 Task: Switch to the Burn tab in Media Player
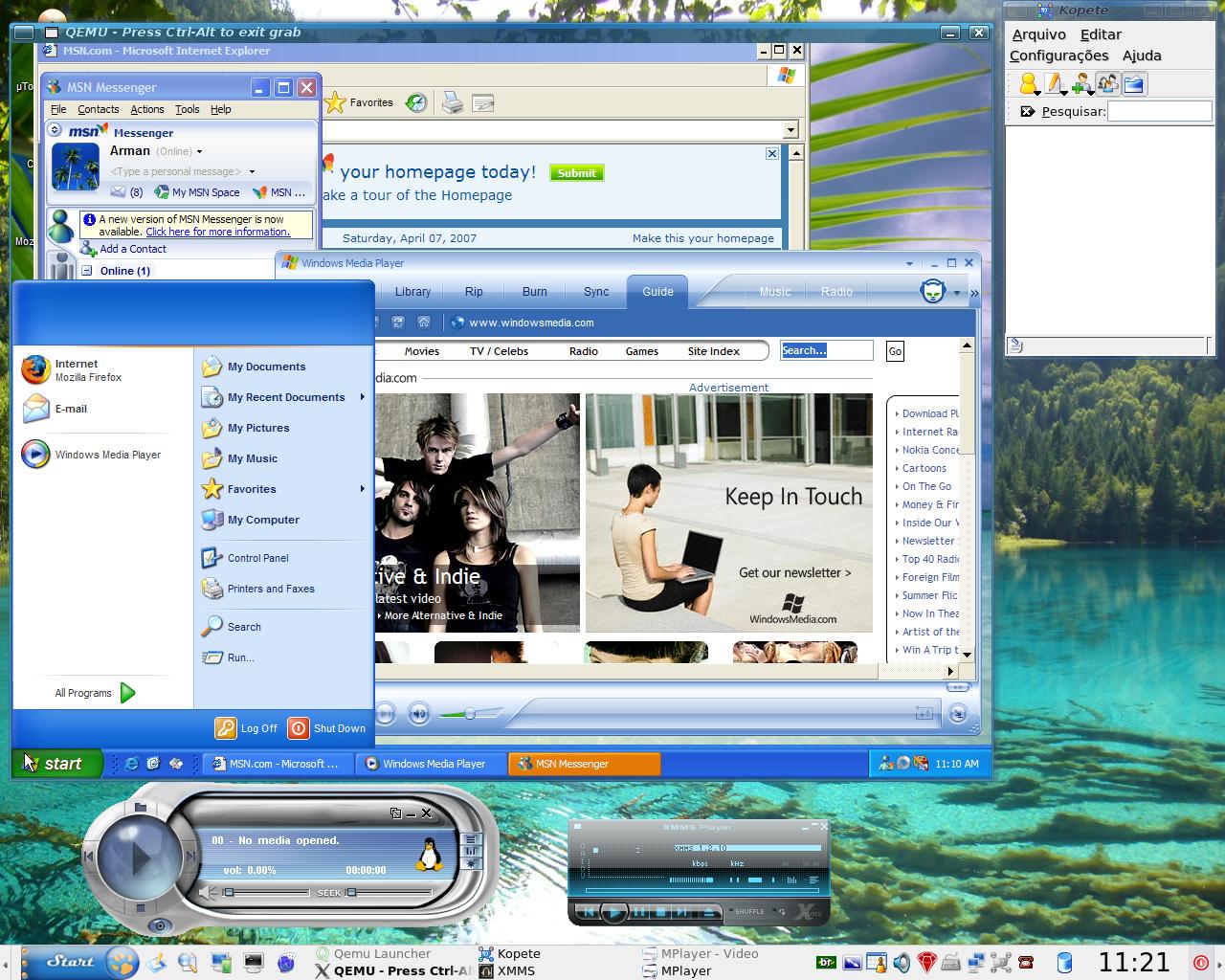pyautogui.click(x=535, y=292)
